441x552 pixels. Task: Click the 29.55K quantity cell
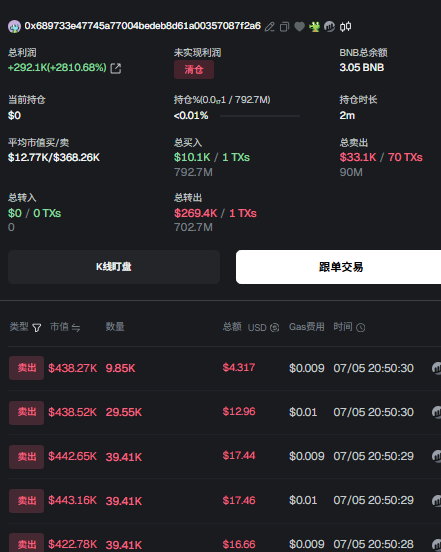tap(124, 413)
